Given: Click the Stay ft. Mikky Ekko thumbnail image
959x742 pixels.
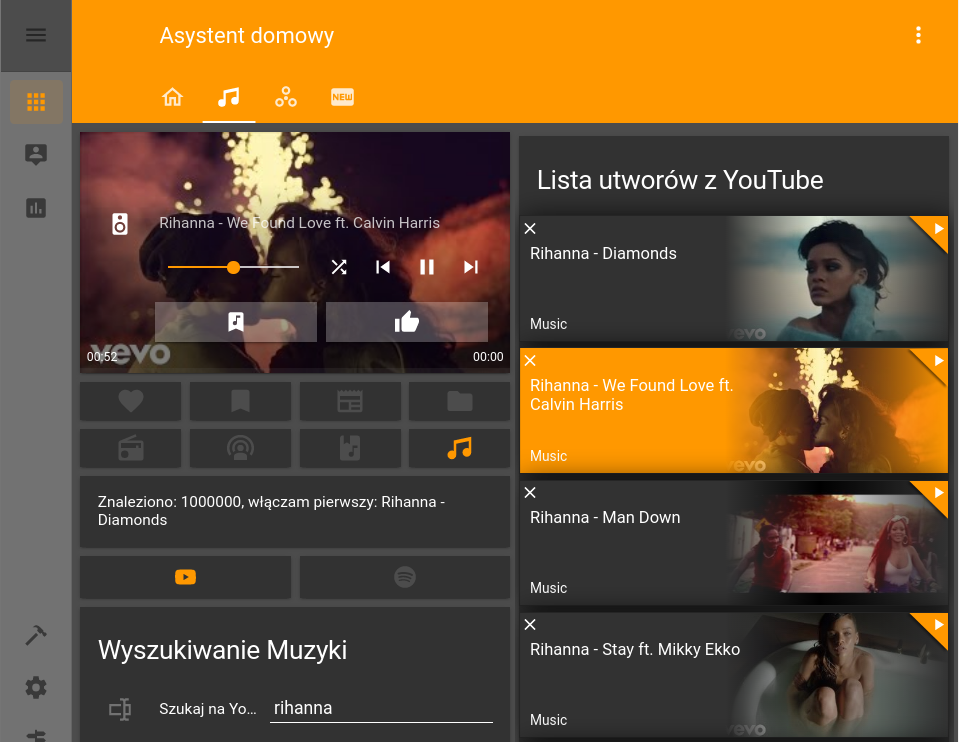Looking at the screenshot, I should 838,675.
